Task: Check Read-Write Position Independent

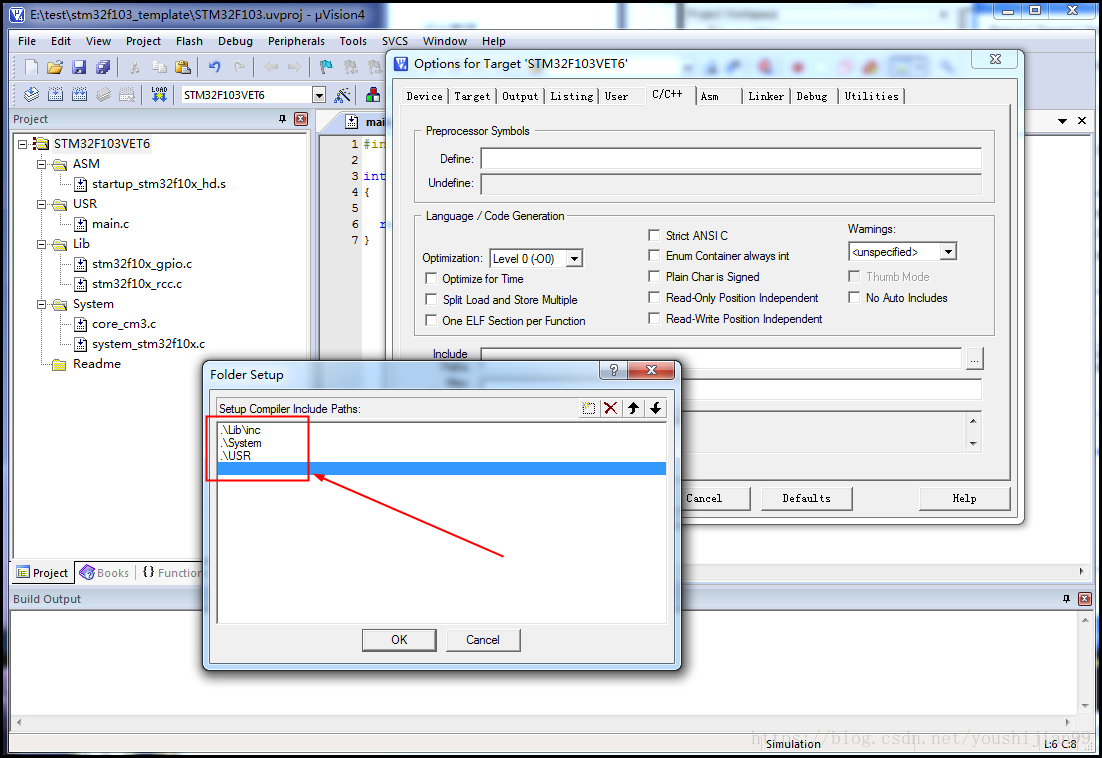Action: pos(654,318)
